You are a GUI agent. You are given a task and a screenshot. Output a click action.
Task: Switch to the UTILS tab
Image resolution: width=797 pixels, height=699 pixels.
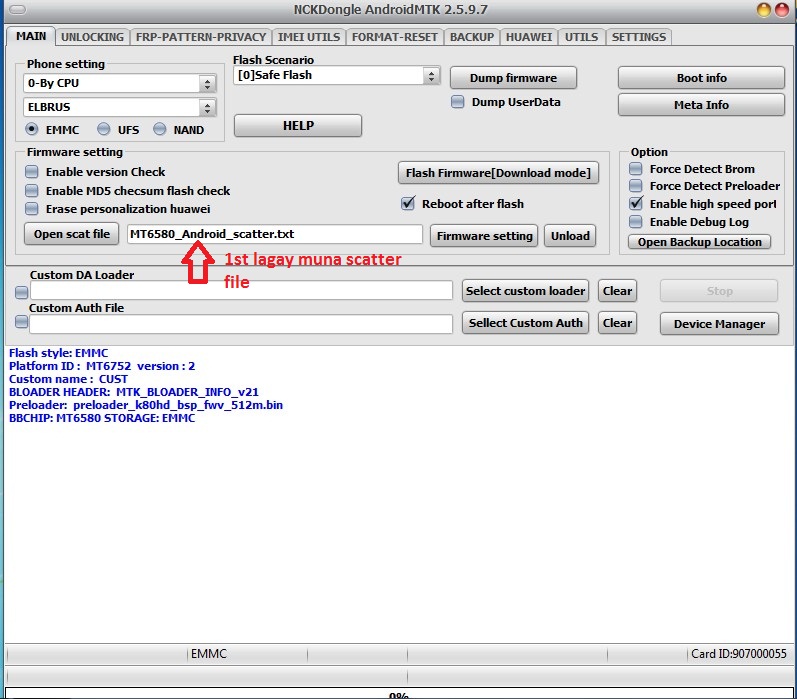click(581, 37)
